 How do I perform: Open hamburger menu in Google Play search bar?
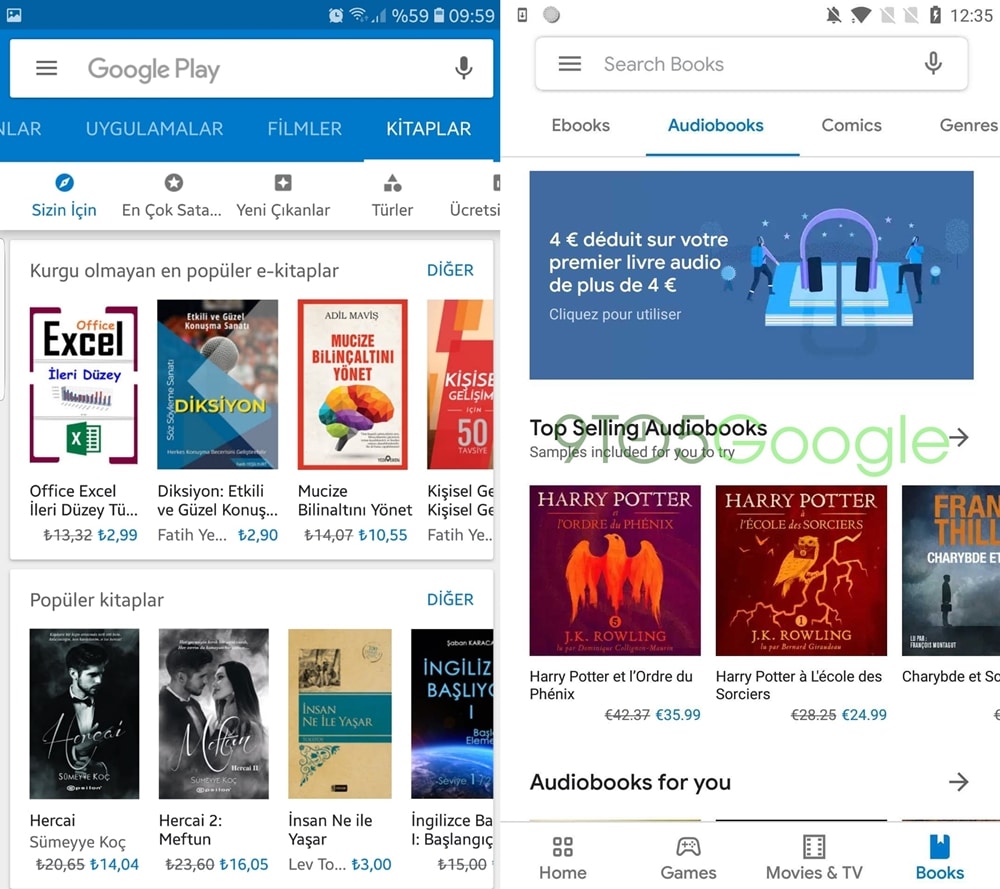pos(46,69)
